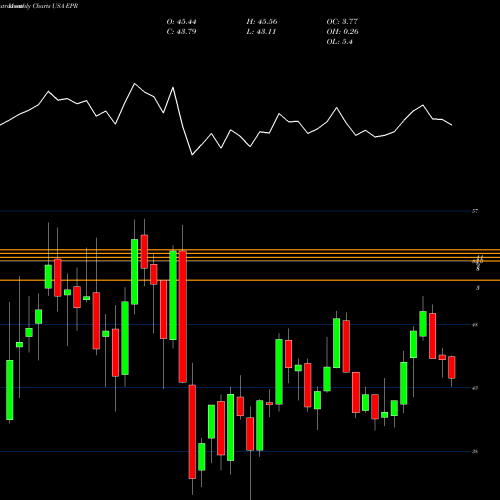
Task: Click the chart title ending in 'Charts USA EPR'
Action: click(x=39, y=6)
